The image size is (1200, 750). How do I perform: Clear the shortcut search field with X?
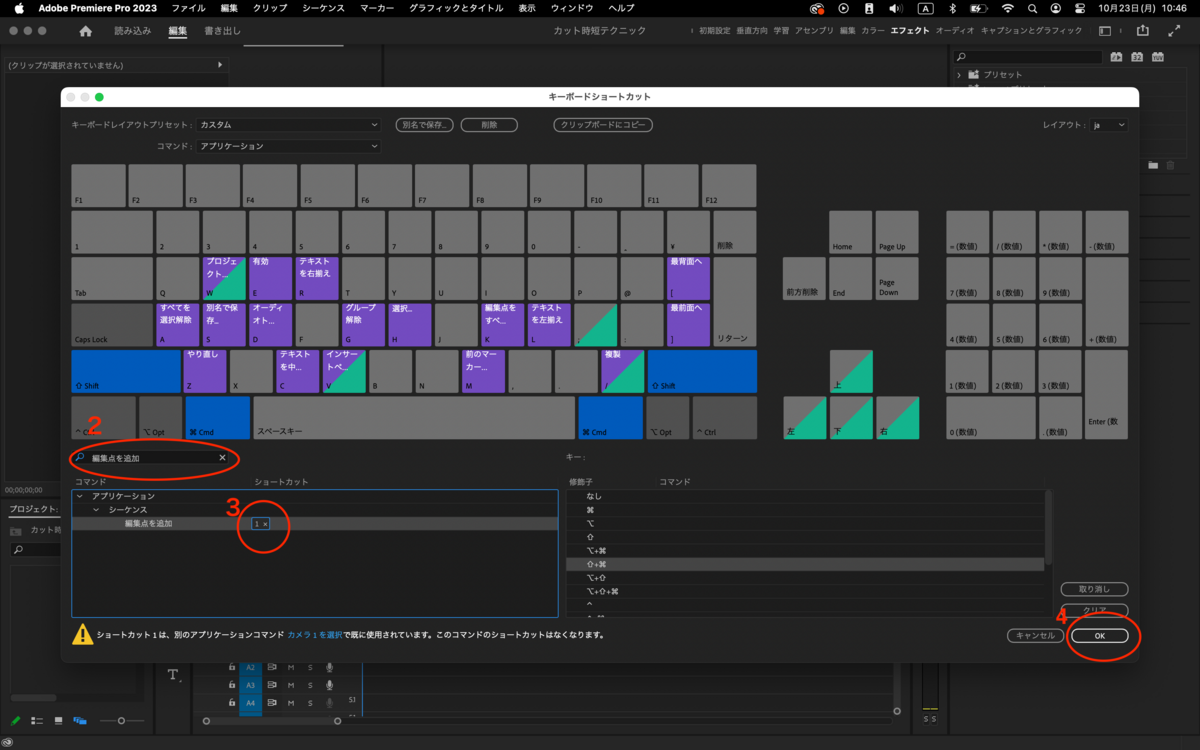pos(223,458)
